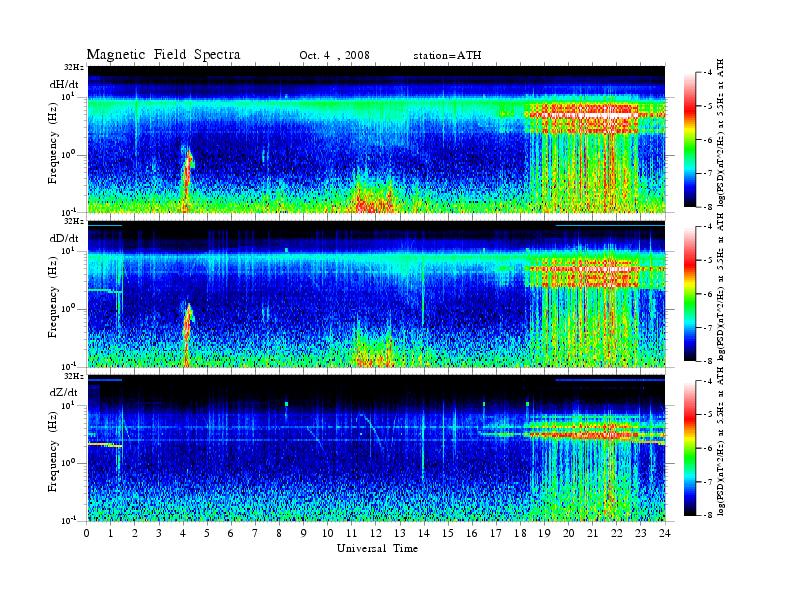Click the rotated log(PSD) label beside the dD/dt color bar
The width and height of the screenshot is (792, 612).
coord(721,287)
